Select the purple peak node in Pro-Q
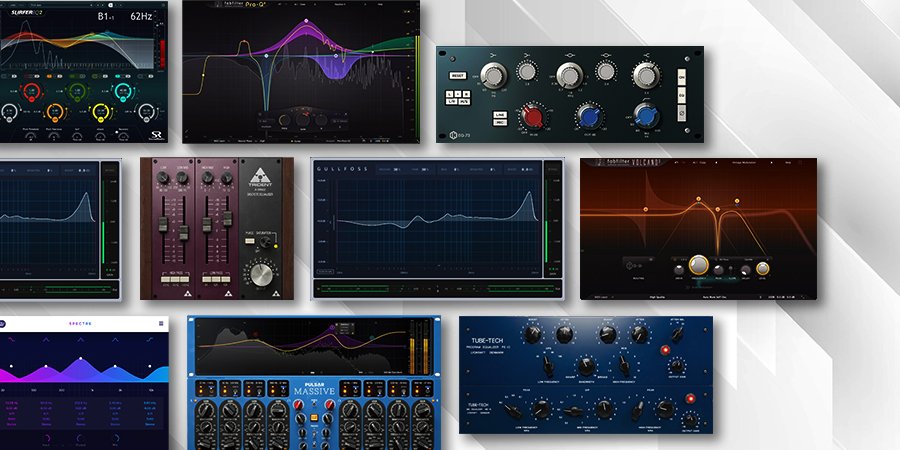 coord(306,21)
